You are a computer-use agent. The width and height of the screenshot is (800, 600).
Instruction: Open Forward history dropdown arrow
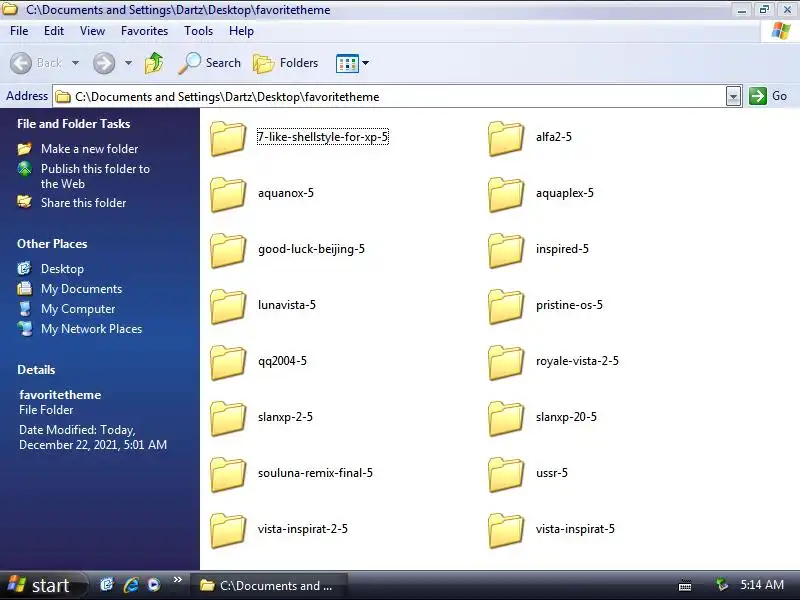[x=128, y=63]
